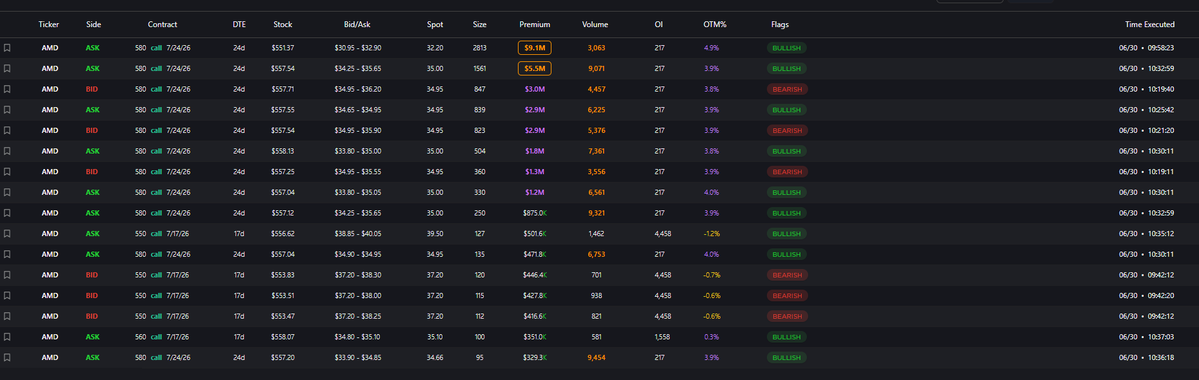
Task: Click the OI value 1,558
Action: [x=662, y=336]
